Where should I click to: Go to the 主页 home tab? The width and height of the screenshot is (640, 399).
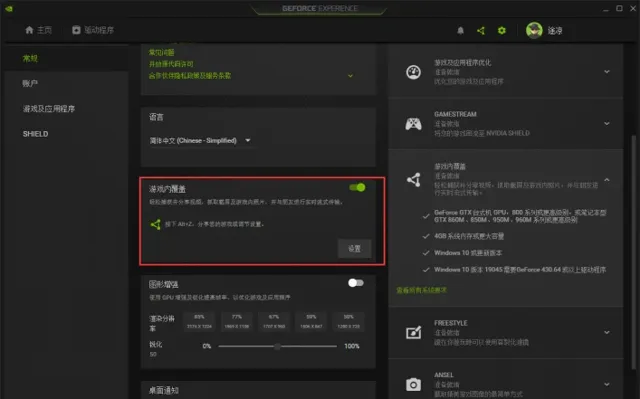38,30
